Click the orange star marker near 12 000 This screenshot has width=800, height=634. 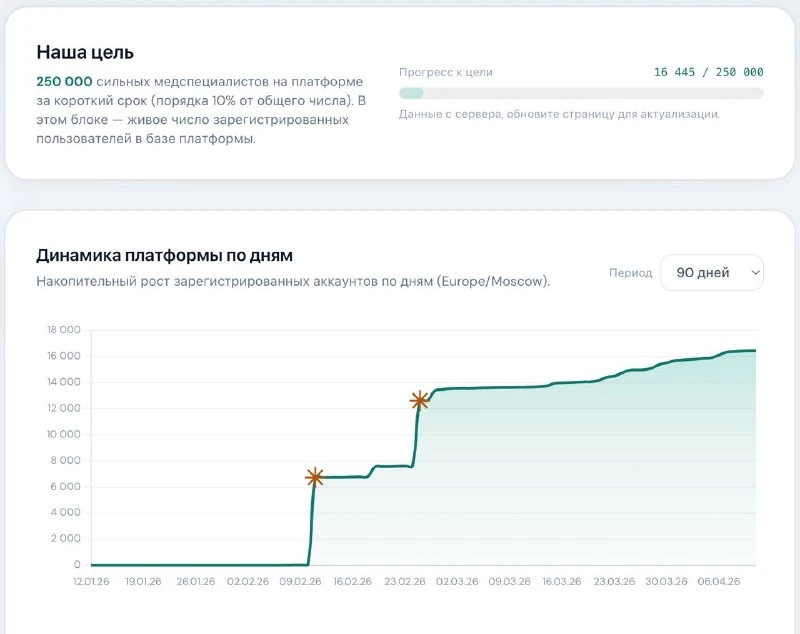point(419,401)
